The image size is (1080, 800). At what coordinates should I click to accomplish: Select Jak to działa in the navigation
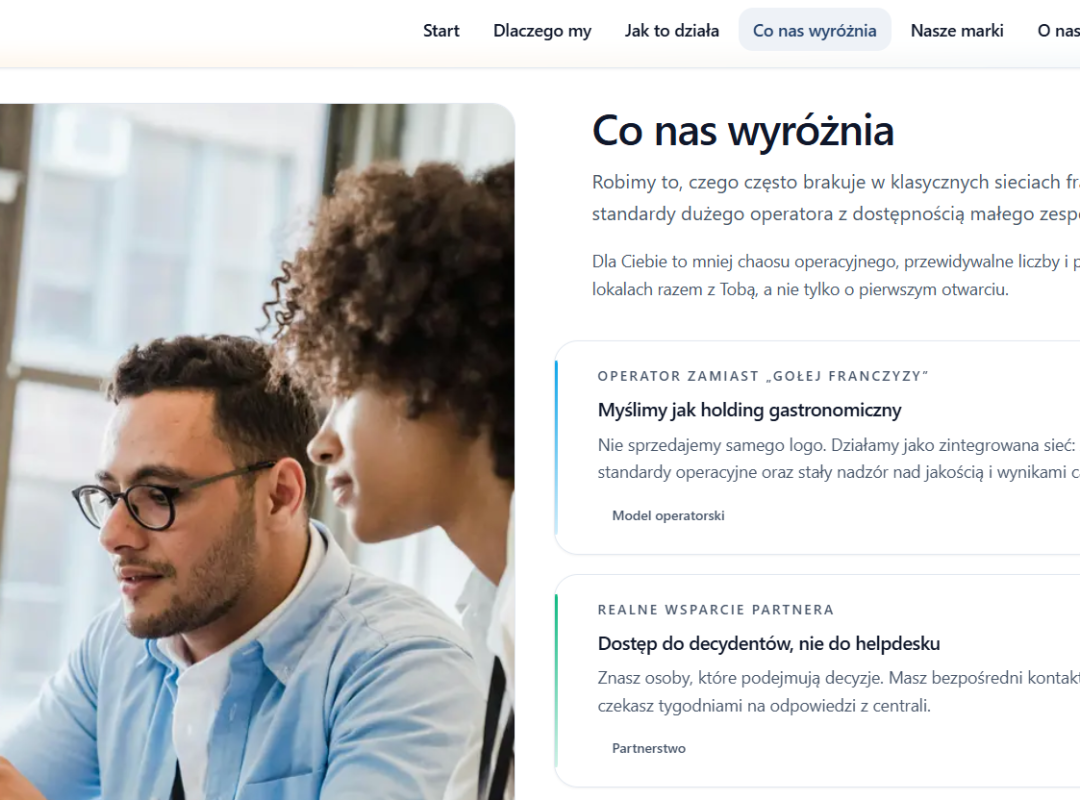point(672,30)
